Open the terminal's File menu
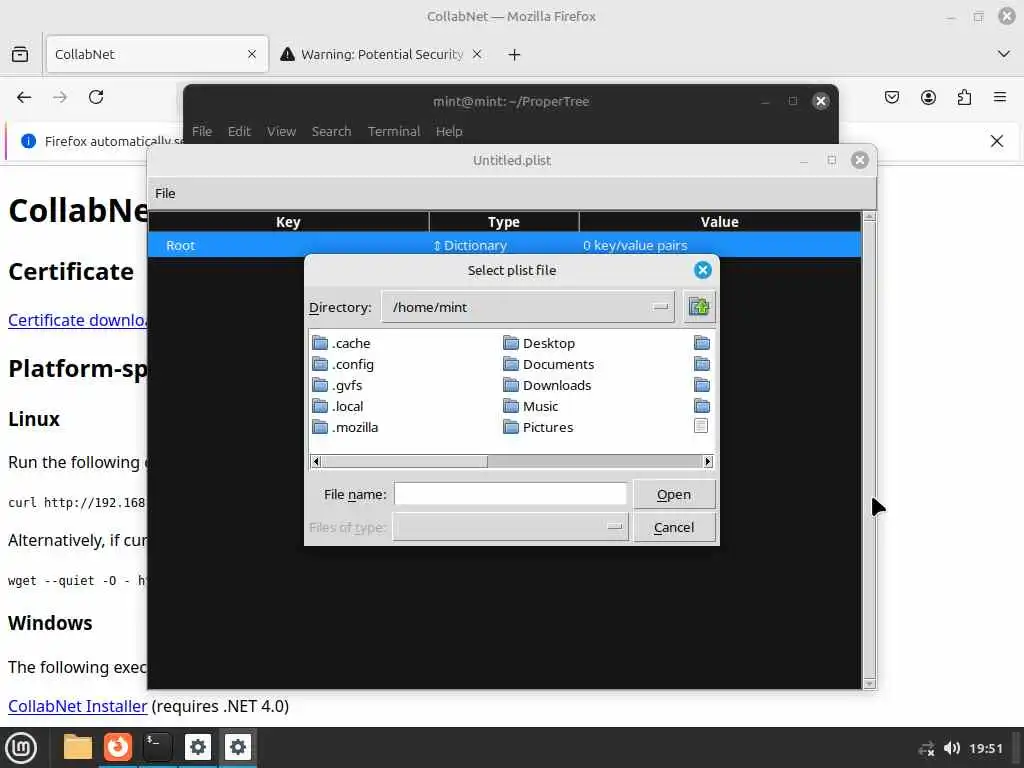The image size is (1024, 768). [202, 131]
